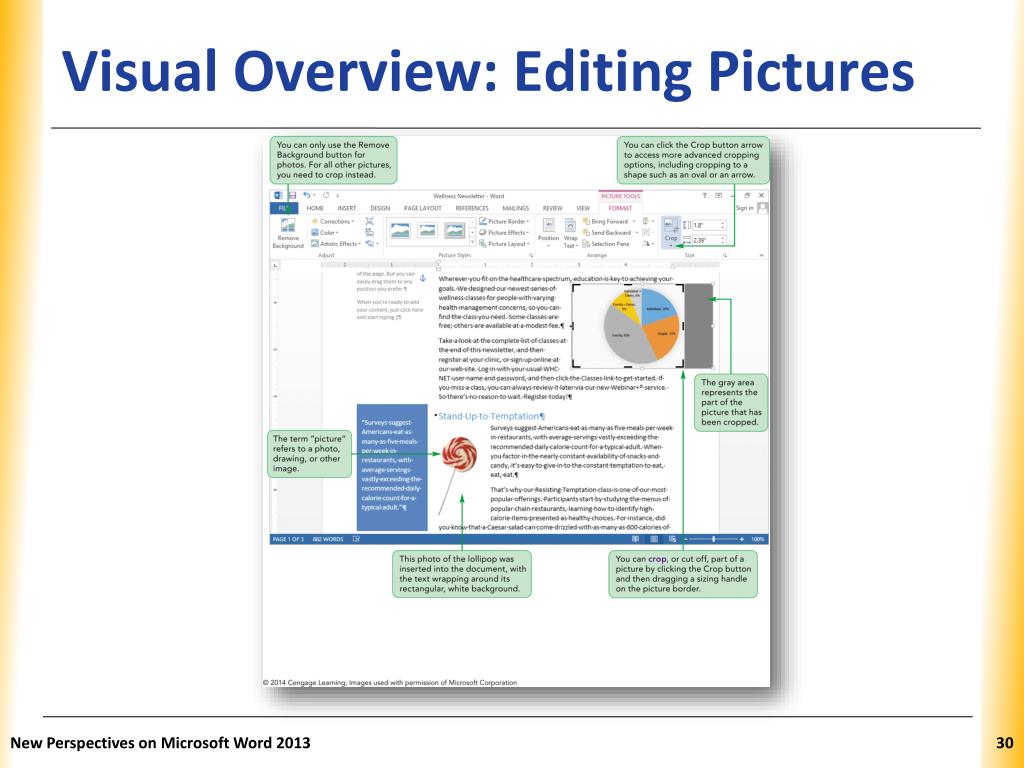Image resolution: width=1024 pixels, height=768 pixels.
Task: Switch to the VIEW tab
Action: pyautogui.click(x=583, y=208)
